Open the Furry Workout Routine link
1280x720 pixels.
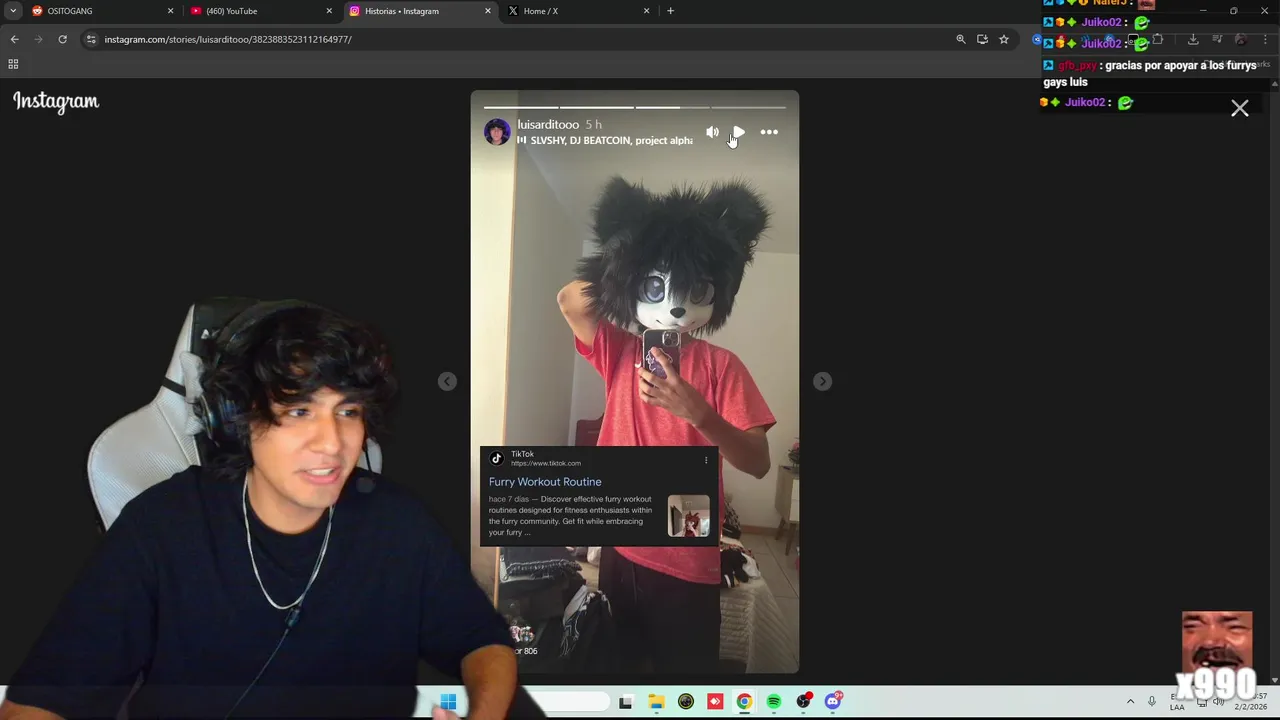click(545, 482)
